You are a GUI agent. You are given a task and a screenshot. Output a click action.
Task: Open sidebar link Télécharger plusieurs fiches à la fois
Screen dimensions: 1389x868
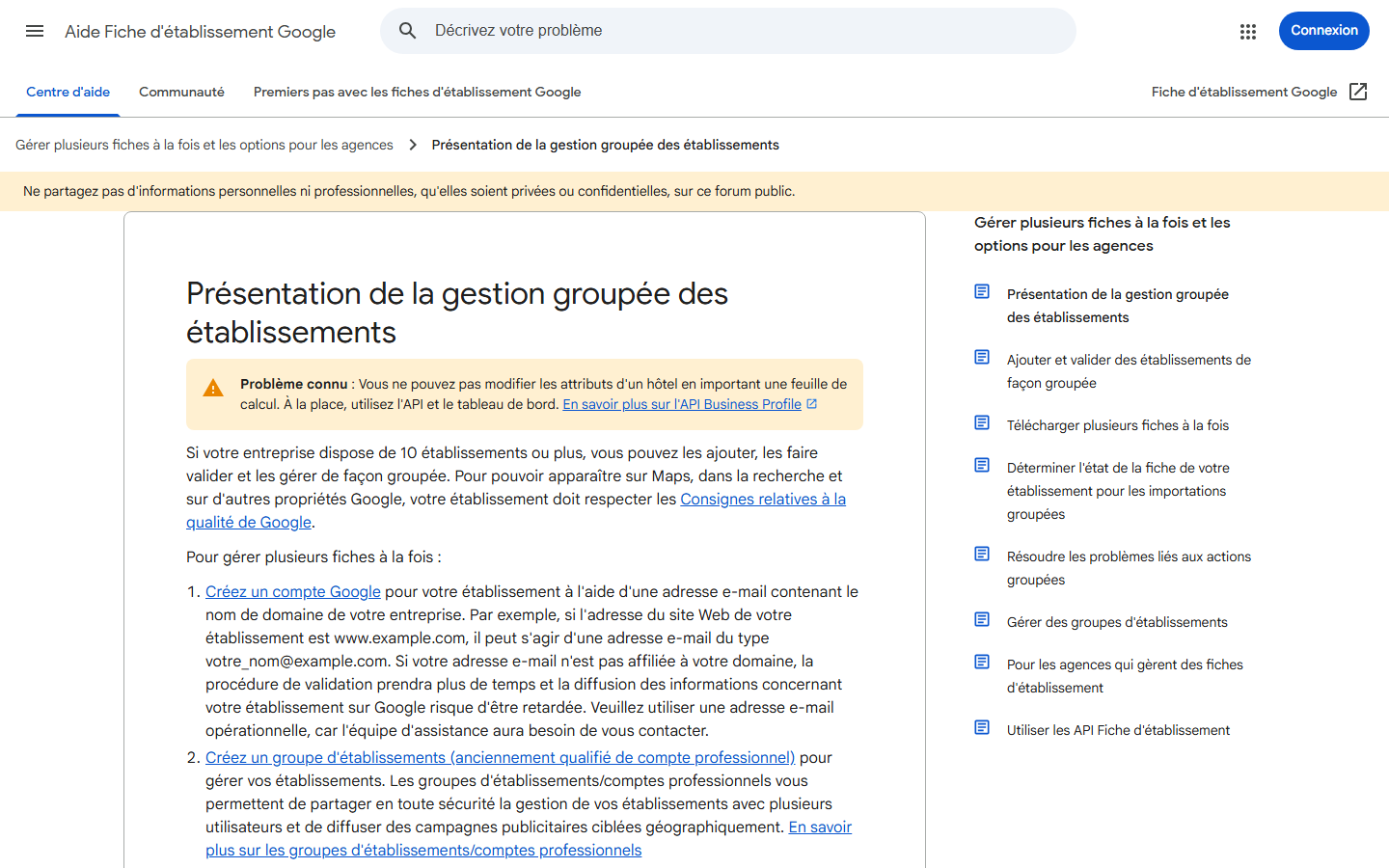pos(1118,425)
